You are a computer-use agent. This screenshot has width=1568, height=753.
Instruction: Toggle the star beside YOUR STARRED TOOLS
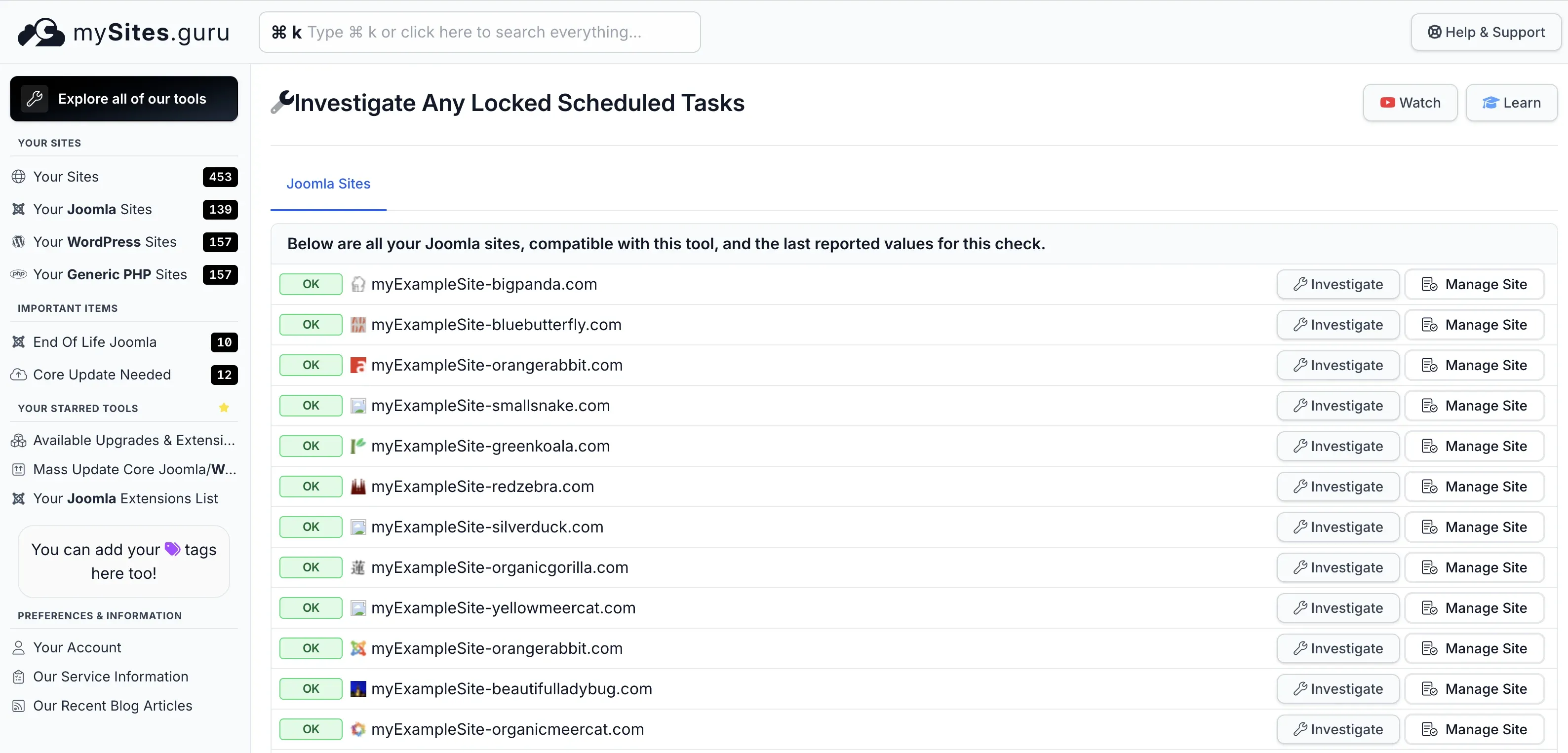coord(223,408)
